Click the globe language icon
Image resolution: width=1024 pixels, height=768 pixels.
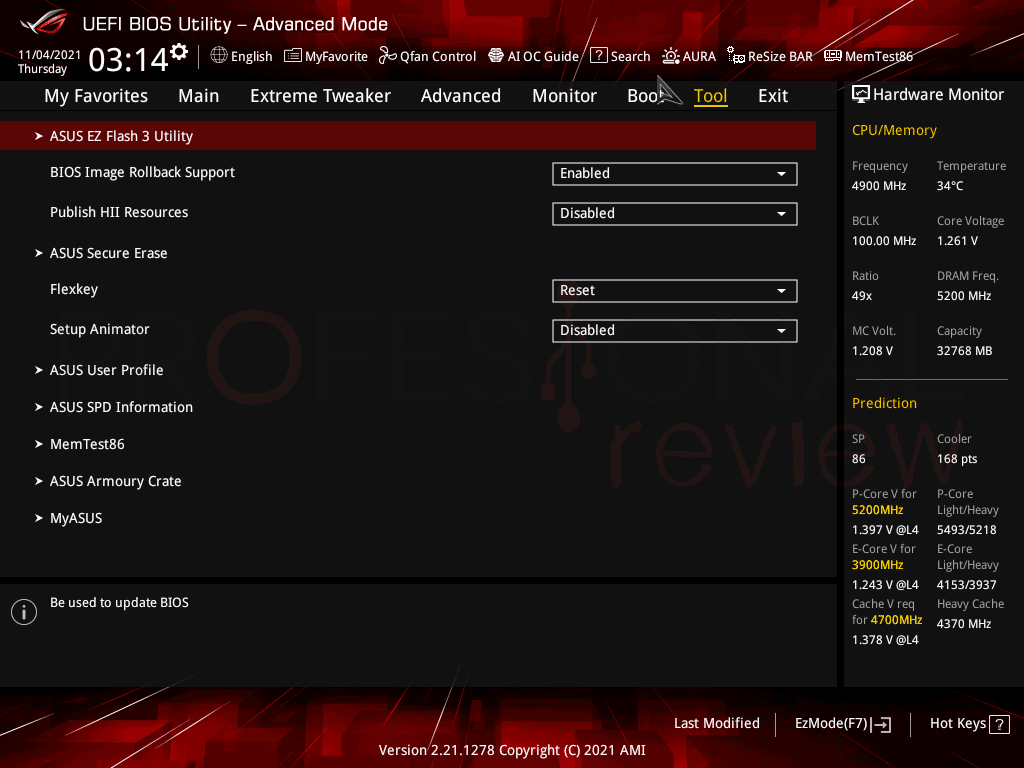pyautogui.click(x=219, y=56)
